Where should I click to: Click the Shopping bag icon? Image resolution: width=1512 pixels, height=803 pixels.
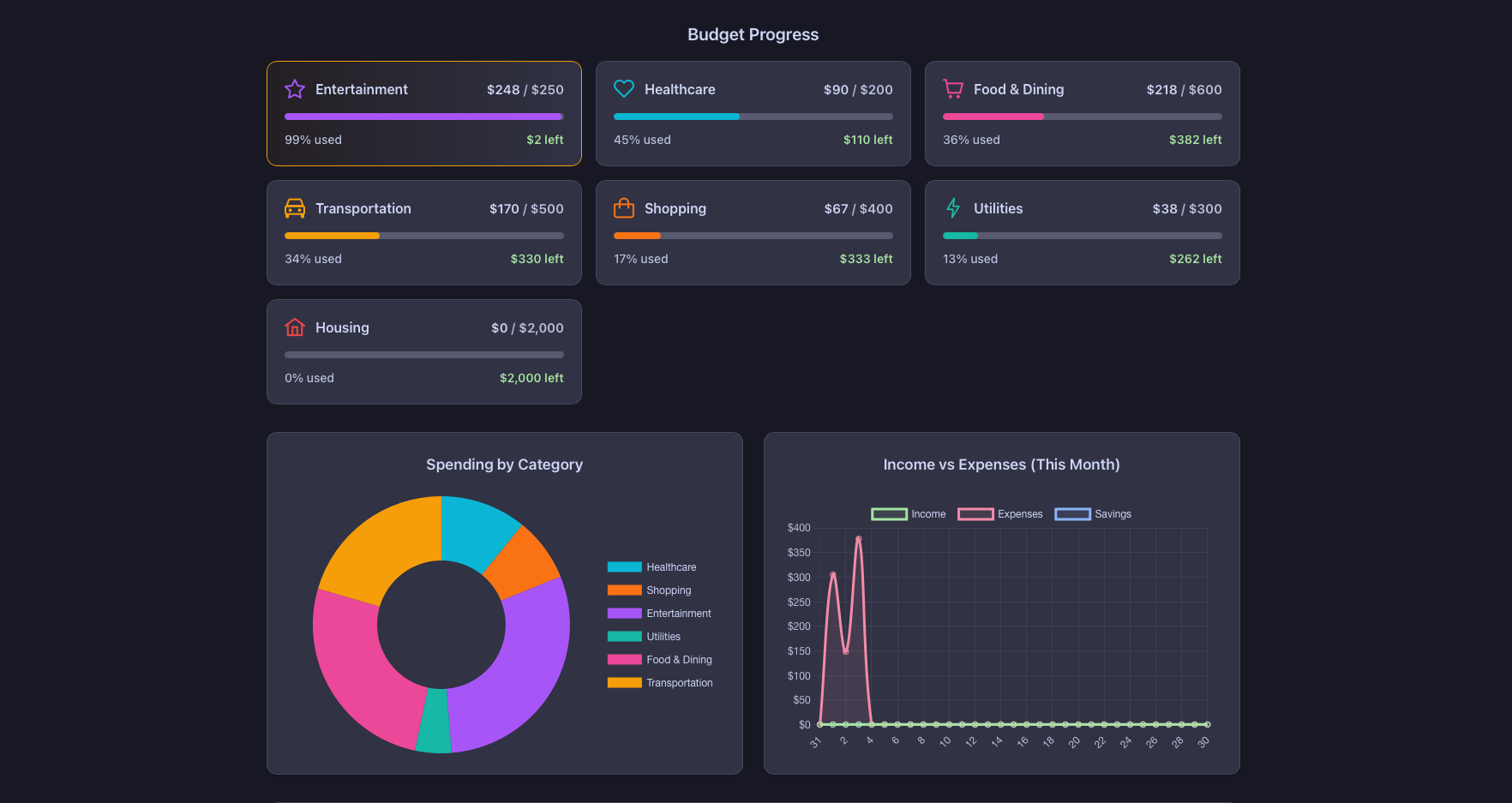point(624,207)
